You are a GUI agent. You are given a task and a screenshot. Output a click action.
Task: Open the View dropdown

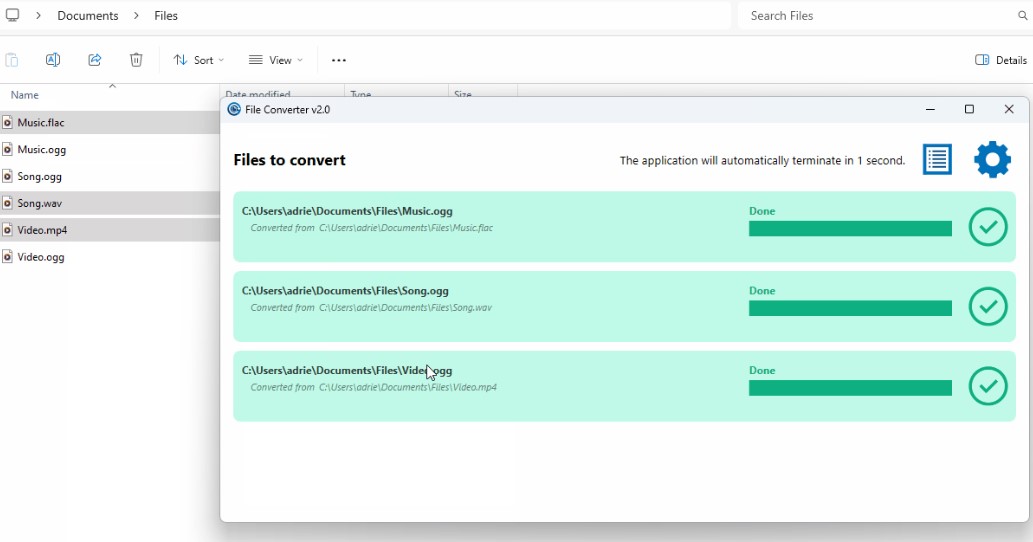click(276, 60)
